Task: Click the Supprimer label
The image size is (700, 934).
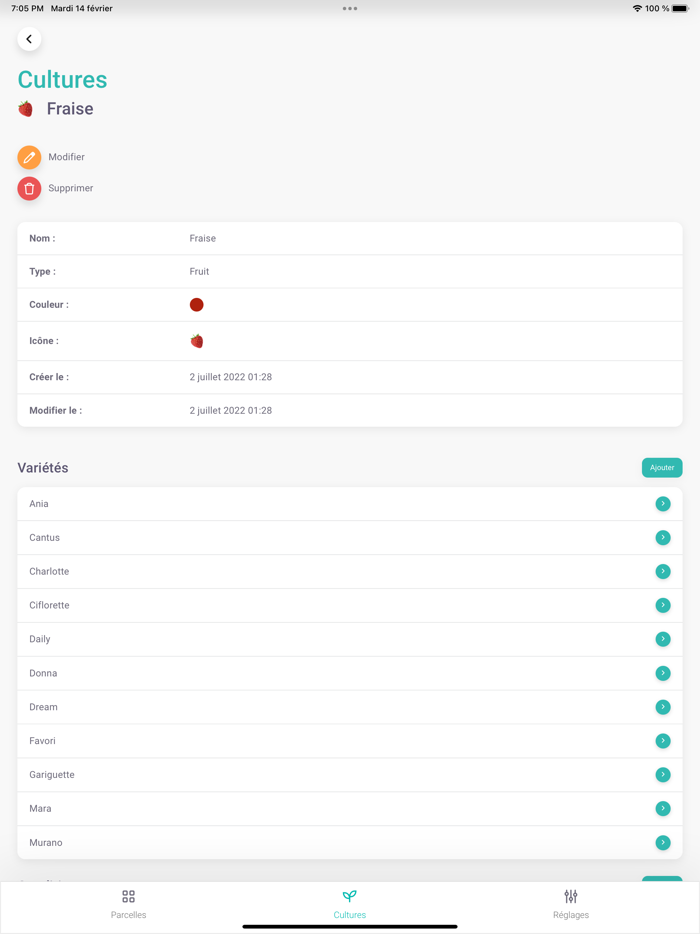Action: [70, 188]
